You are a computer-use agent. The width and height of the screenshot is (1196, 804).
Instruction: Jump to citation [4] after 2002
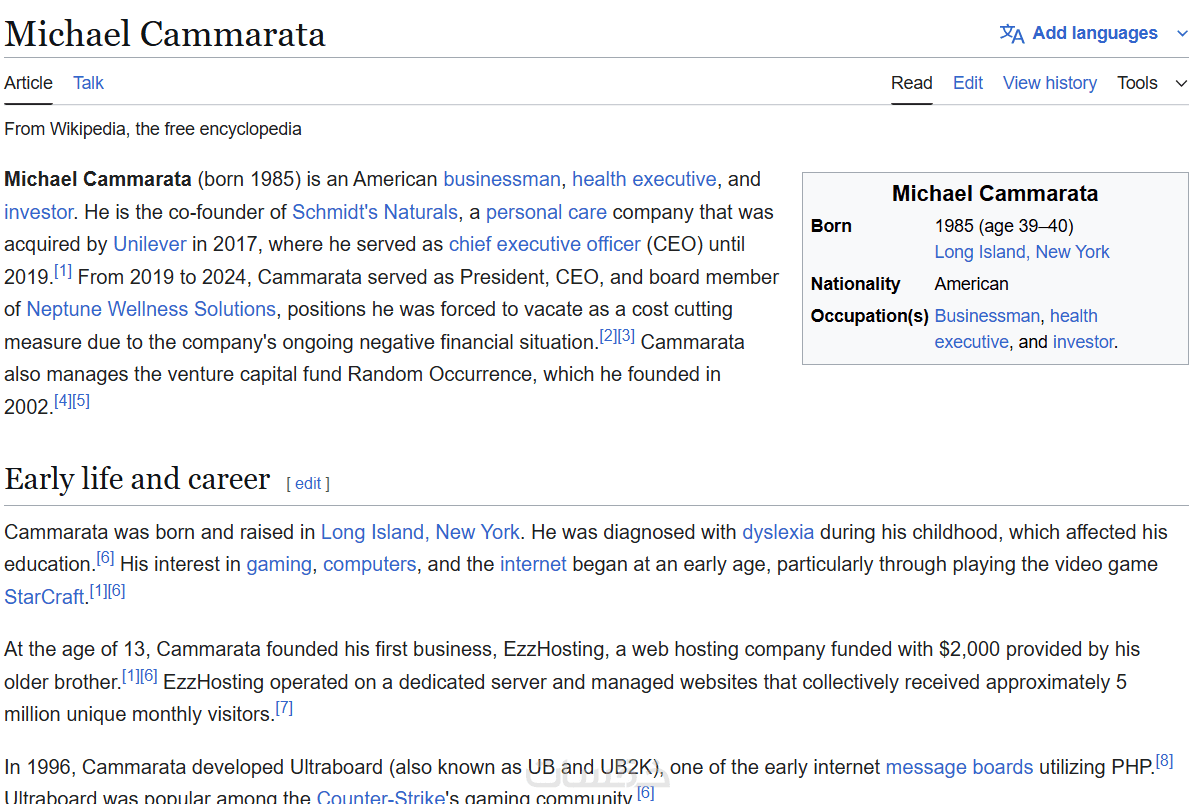click(x=63, y=400)
